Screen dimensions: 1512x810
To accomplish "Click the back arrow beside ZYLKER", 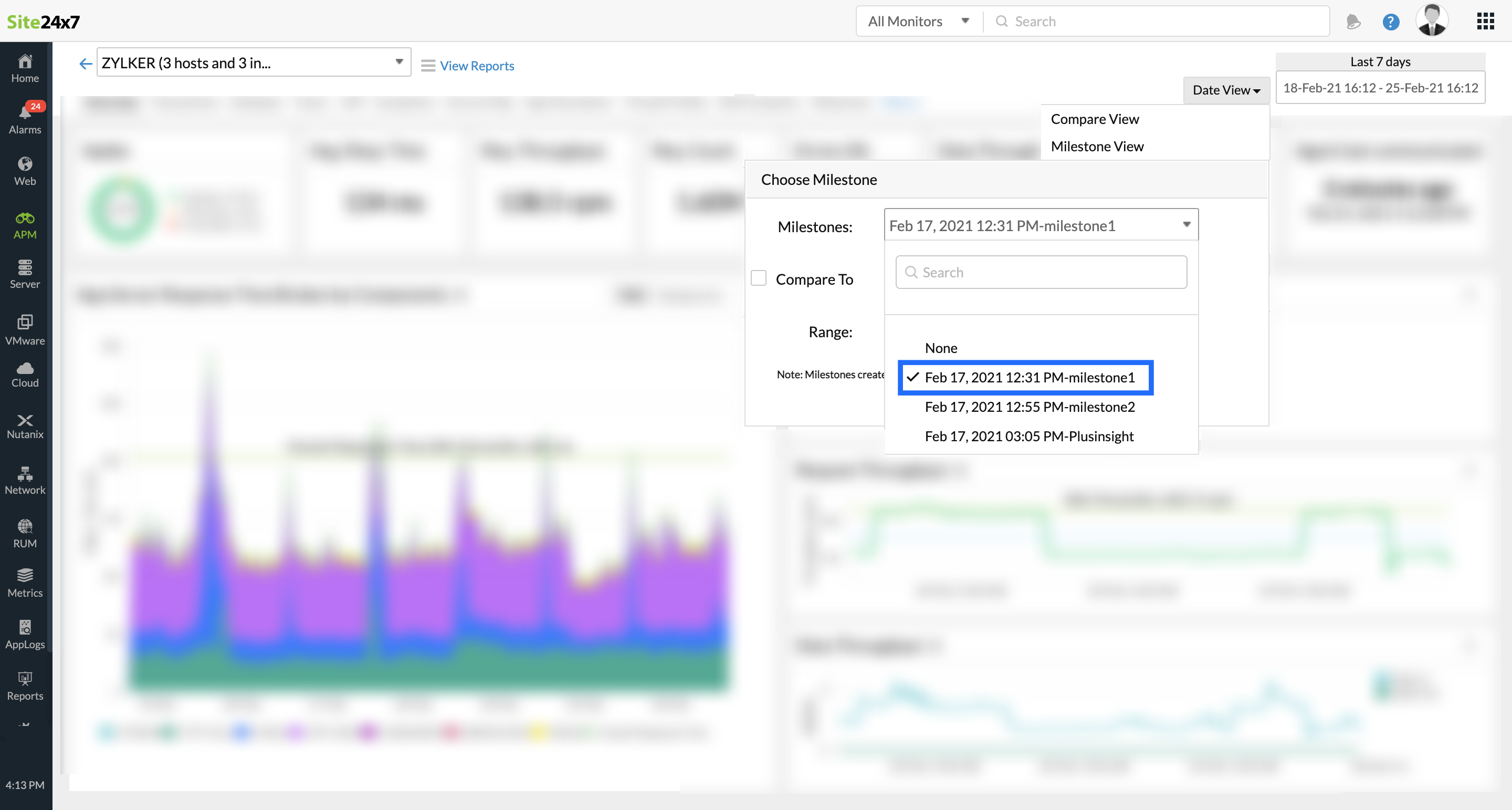I will (x=86, y=64).
